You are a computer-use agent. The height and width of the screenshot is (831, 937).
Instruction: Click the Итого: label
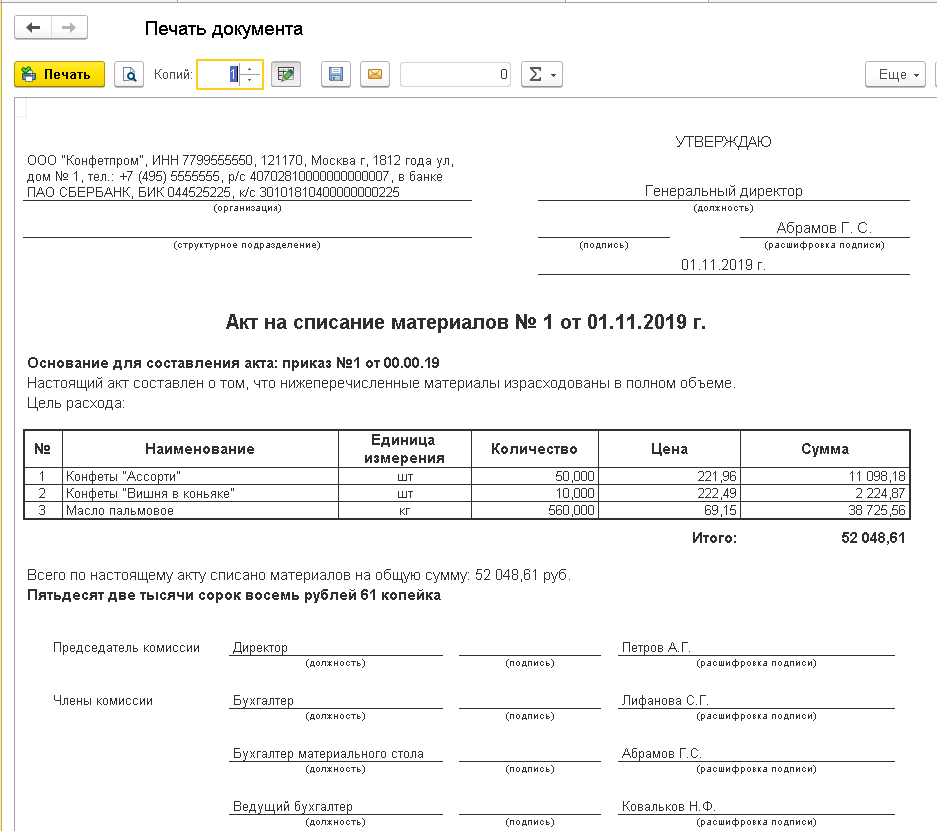coord(714,538)
